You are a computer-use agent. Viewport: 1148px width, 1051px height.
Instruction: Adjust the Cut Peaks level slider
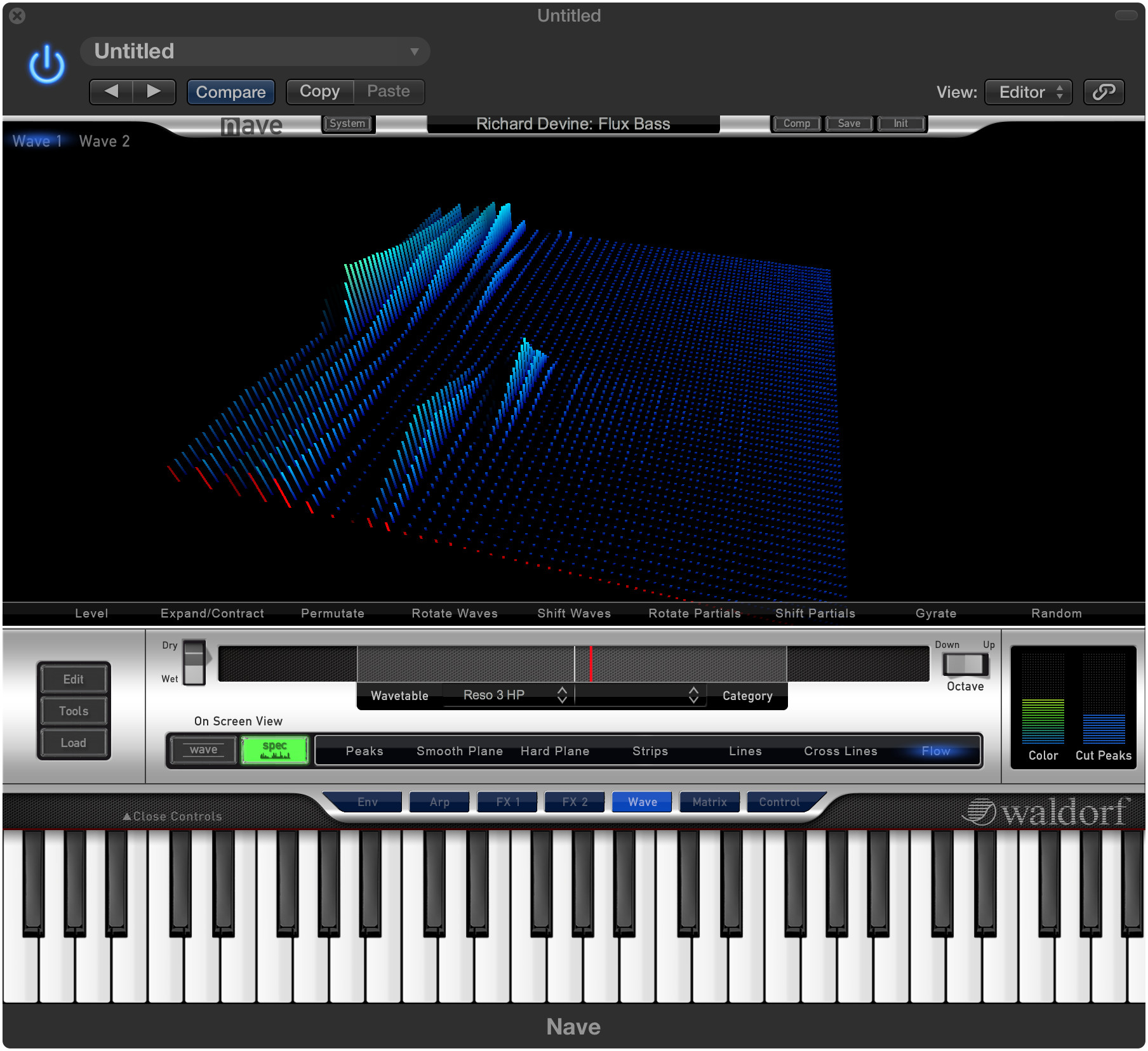(x=1104, y=698)
